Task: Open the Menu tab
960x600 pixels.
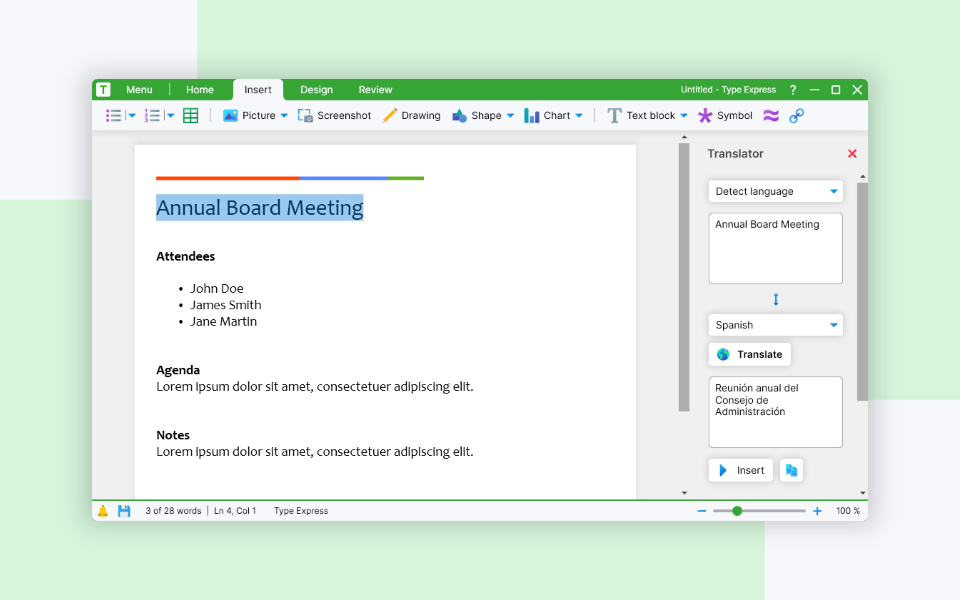Action: [139, 89]
